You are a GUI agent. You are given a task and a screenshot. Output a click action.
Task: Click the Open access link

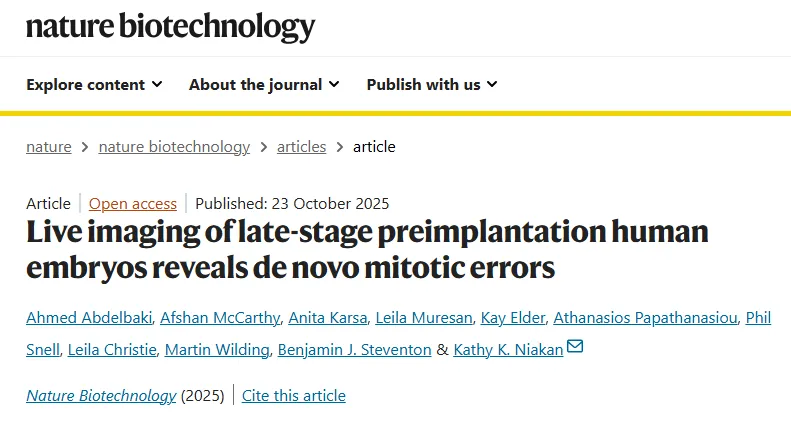point(133,203)
